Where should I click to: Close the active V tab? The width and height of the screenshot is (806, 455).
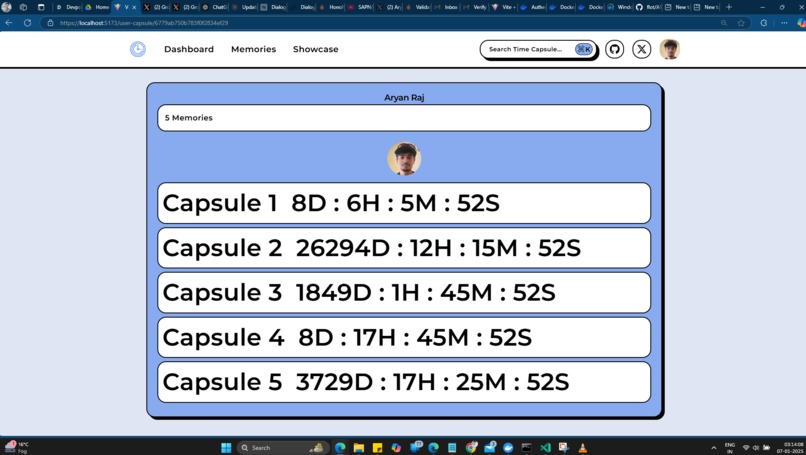(134, 7)
